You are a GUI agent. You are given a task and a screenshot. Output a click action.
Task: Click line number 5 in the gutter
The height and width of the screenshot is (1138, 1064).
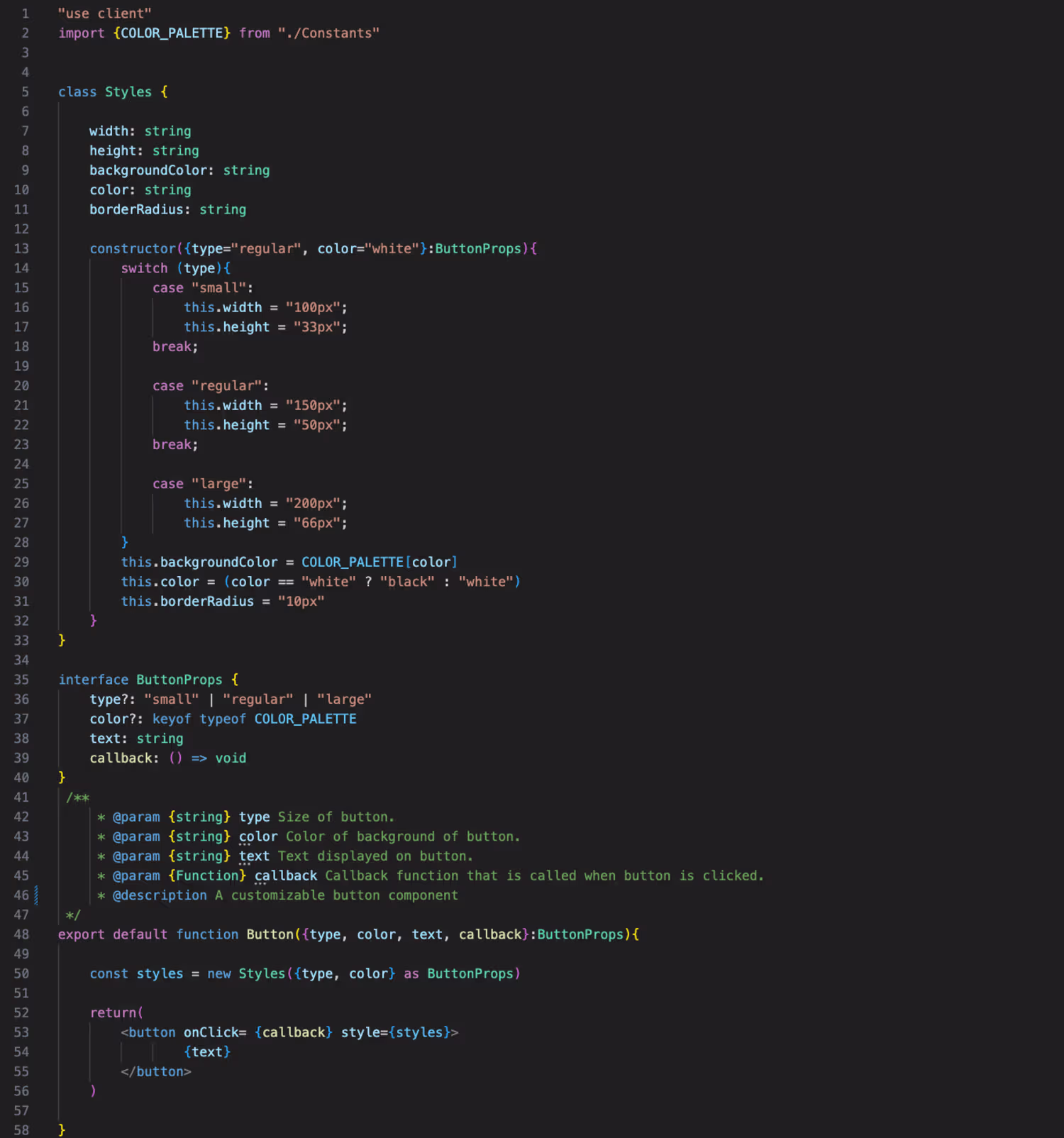pos(25,92)
